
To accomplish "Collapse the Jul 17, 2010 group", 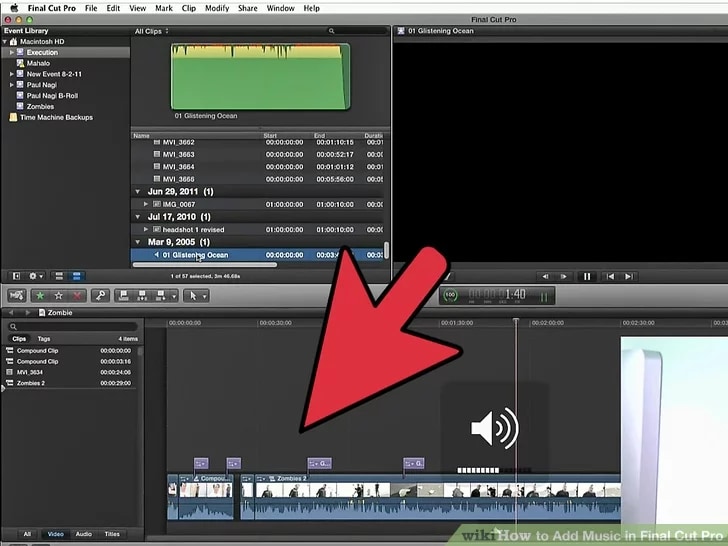I will point(137,217).
